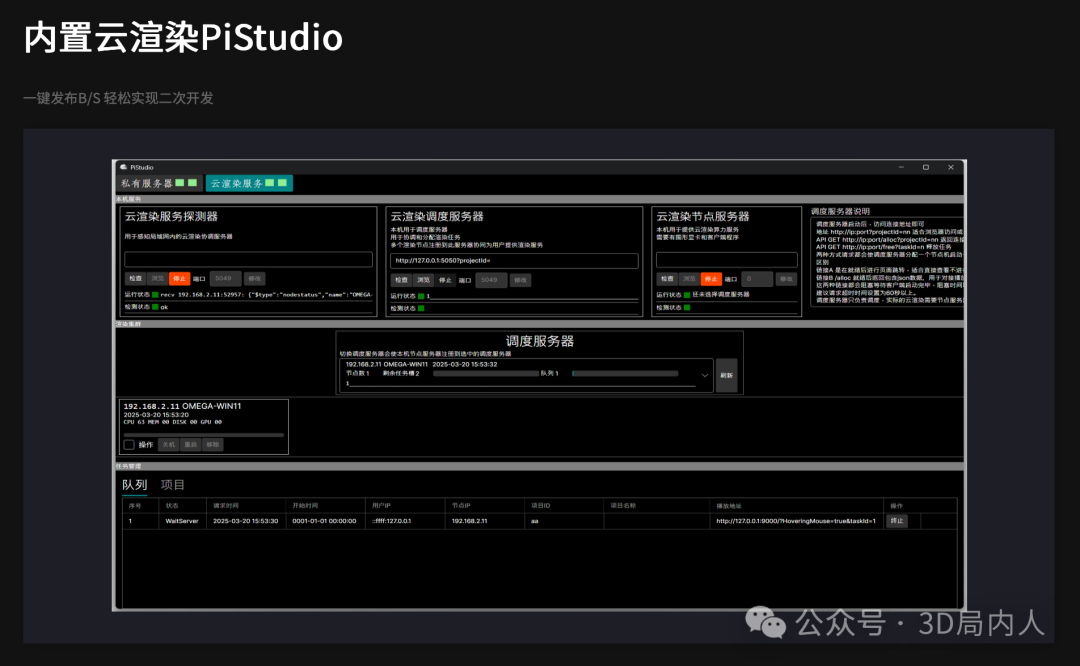Viewport: 1080px width, 666px height.
Task: Click 关机 on the OMEGA-WIN11 node card
Action: click(169, 445)
